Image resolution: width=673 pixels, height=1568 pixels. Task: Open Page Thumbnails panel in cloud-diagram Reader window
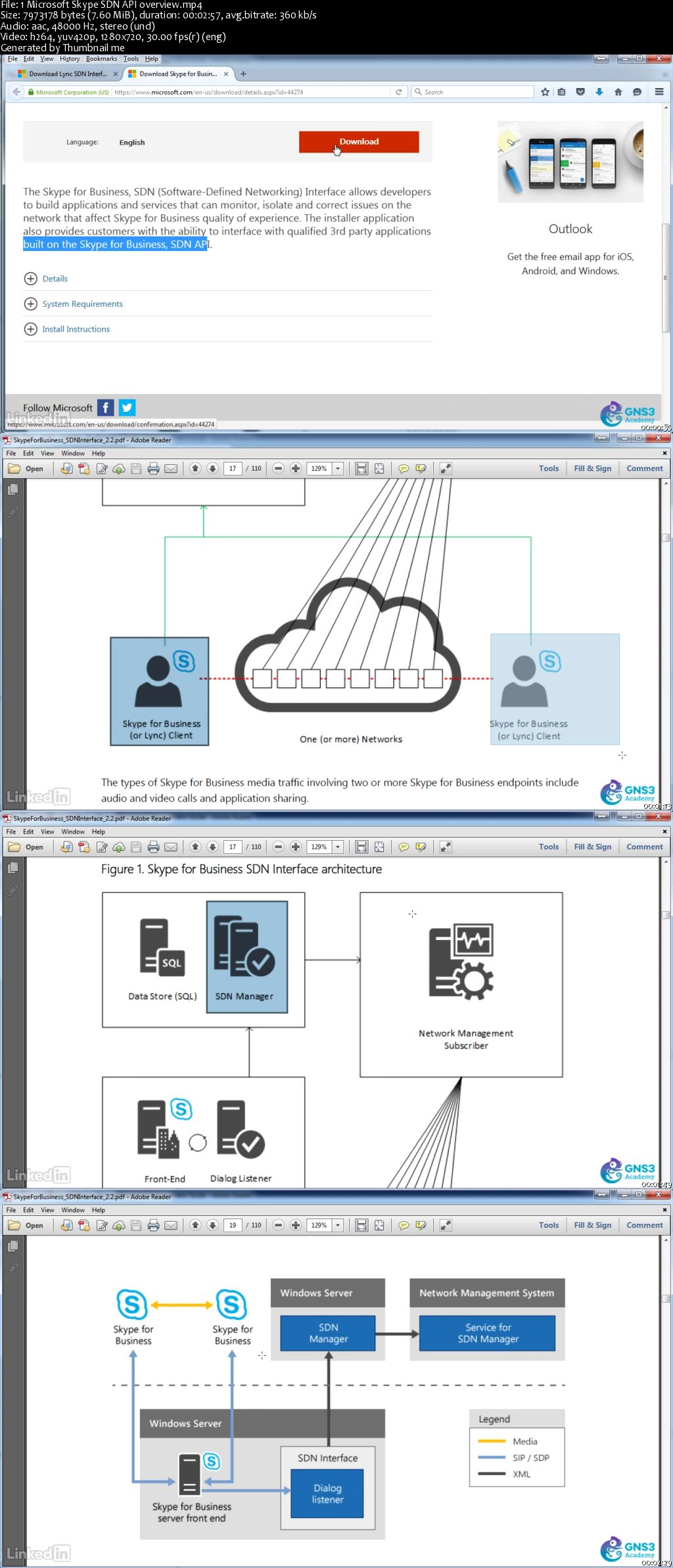pos(12,490)
